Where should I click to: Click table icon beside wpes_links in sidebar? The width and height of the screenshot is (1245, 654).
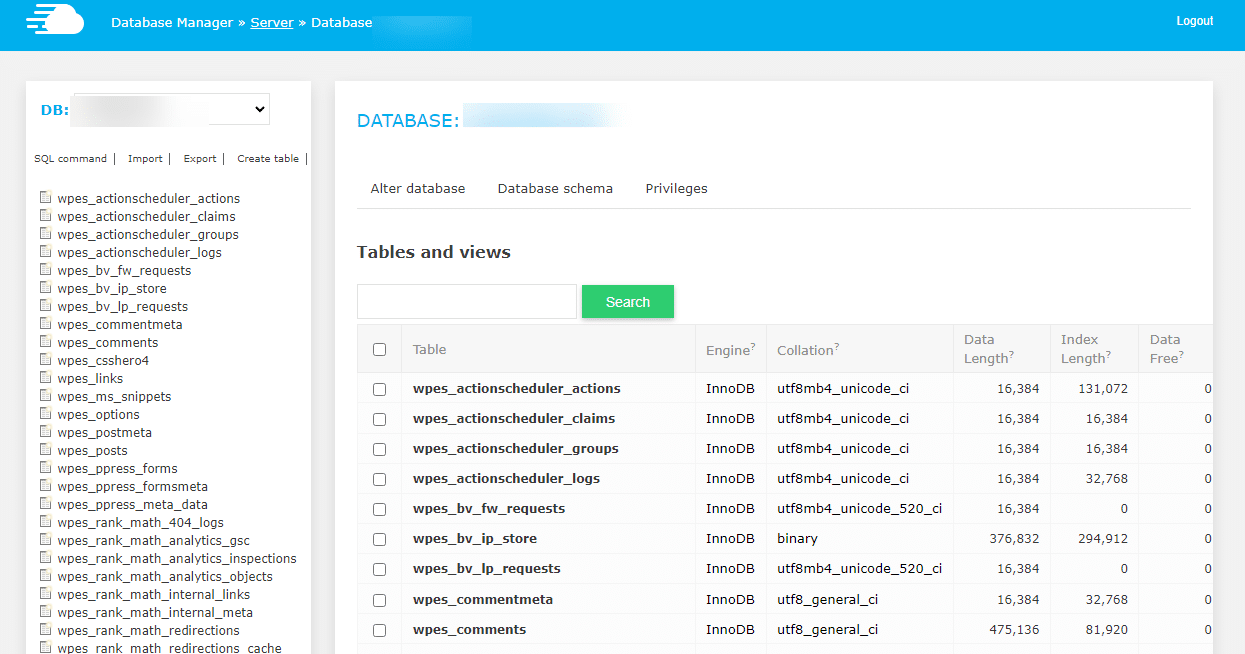click(x=45, y=378)
